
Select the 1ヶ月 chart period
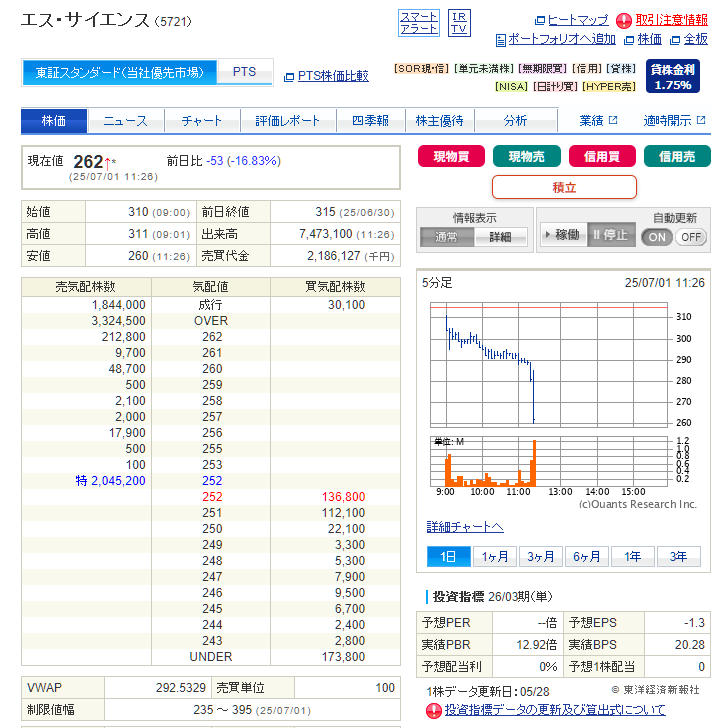[495, 556]
